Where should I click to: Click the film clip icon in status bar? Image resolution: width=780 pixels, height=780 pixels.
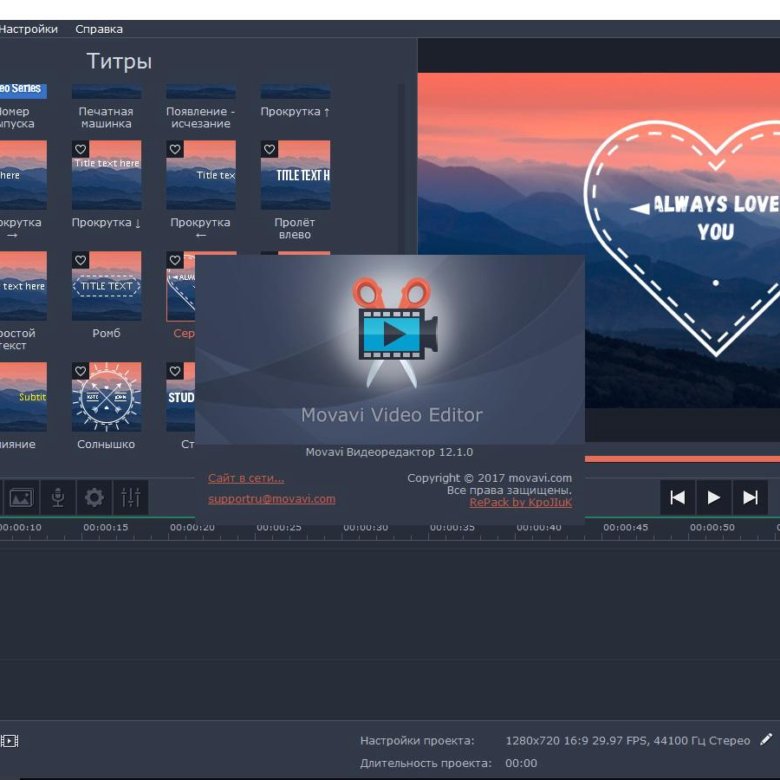[x=9, y=741]
